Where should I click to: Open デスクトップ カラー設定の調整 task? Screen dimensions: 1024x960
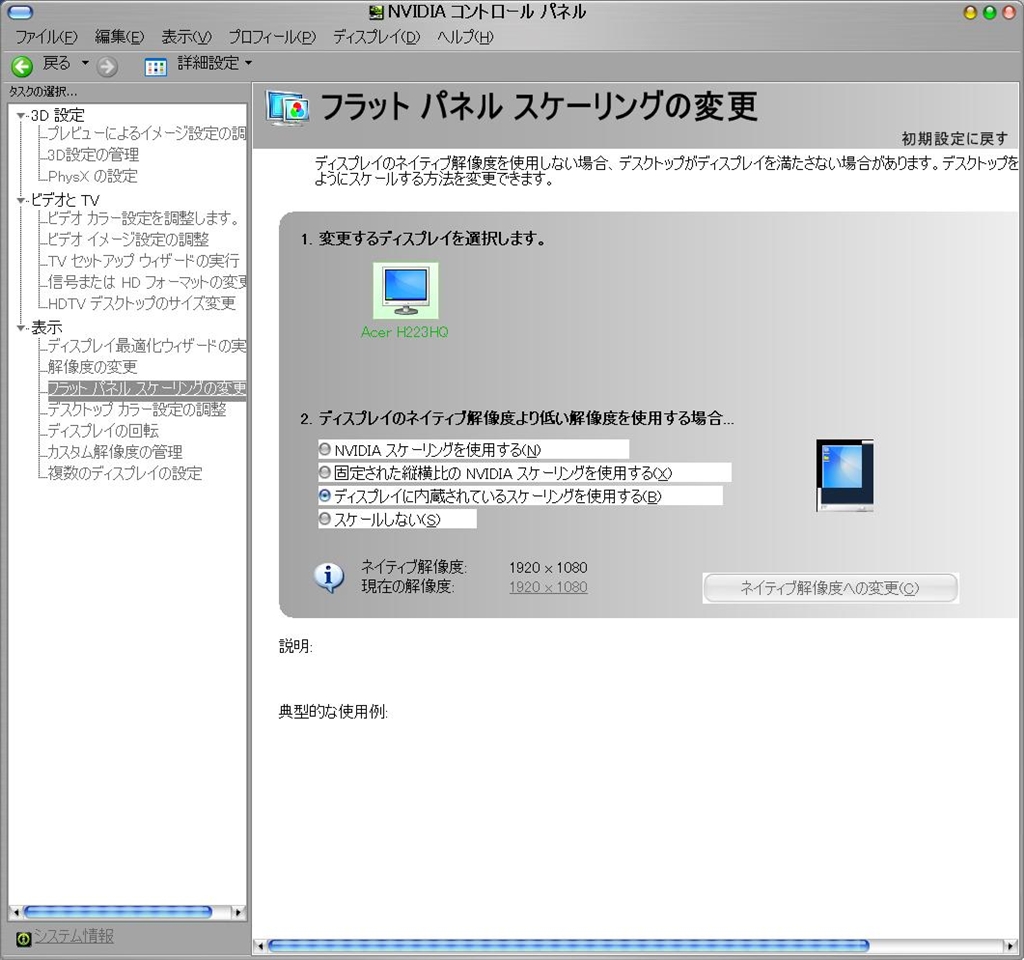[136, 409]
